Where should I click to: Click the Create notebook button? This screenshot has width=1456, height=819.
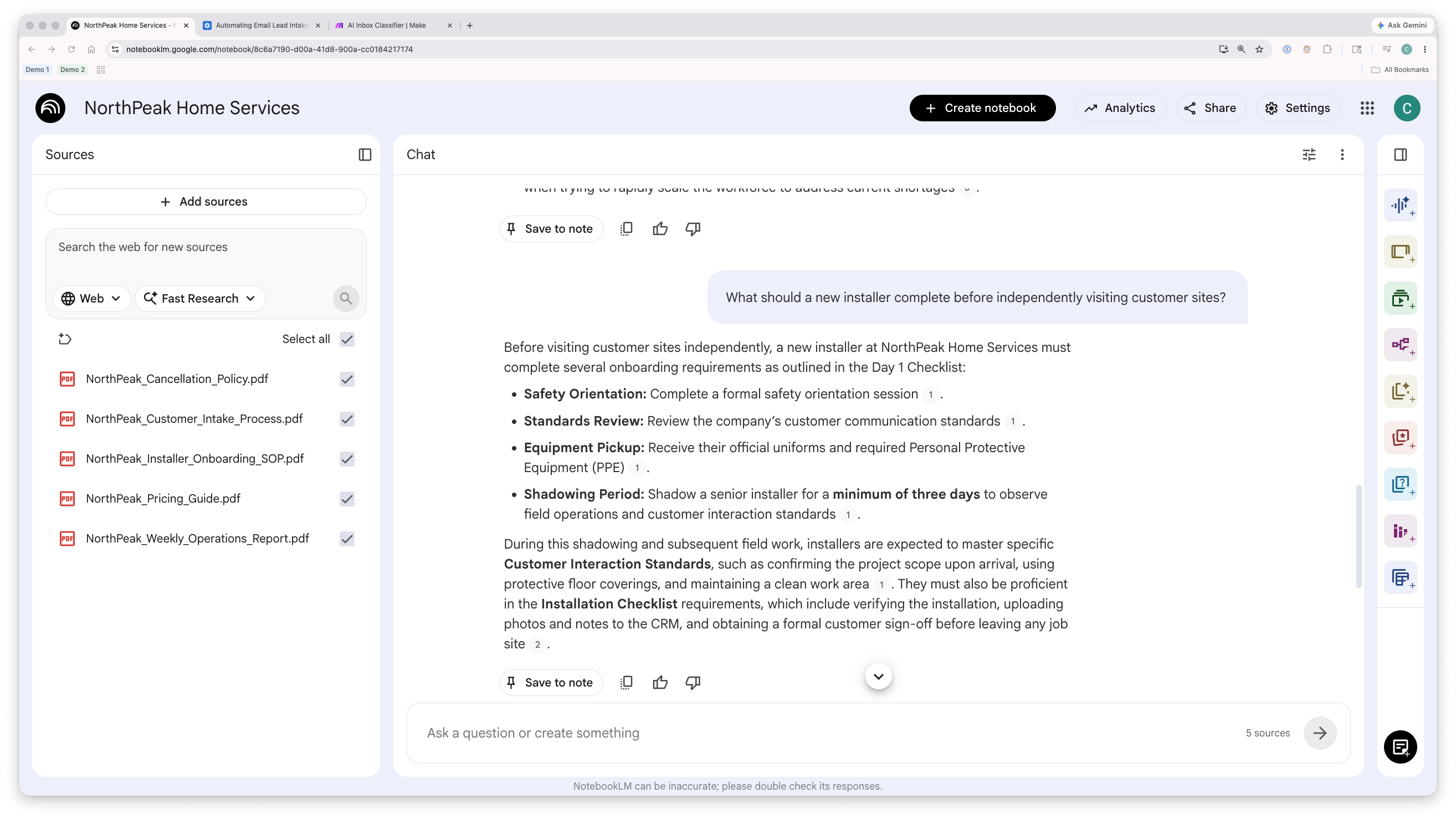pos(982,108)
